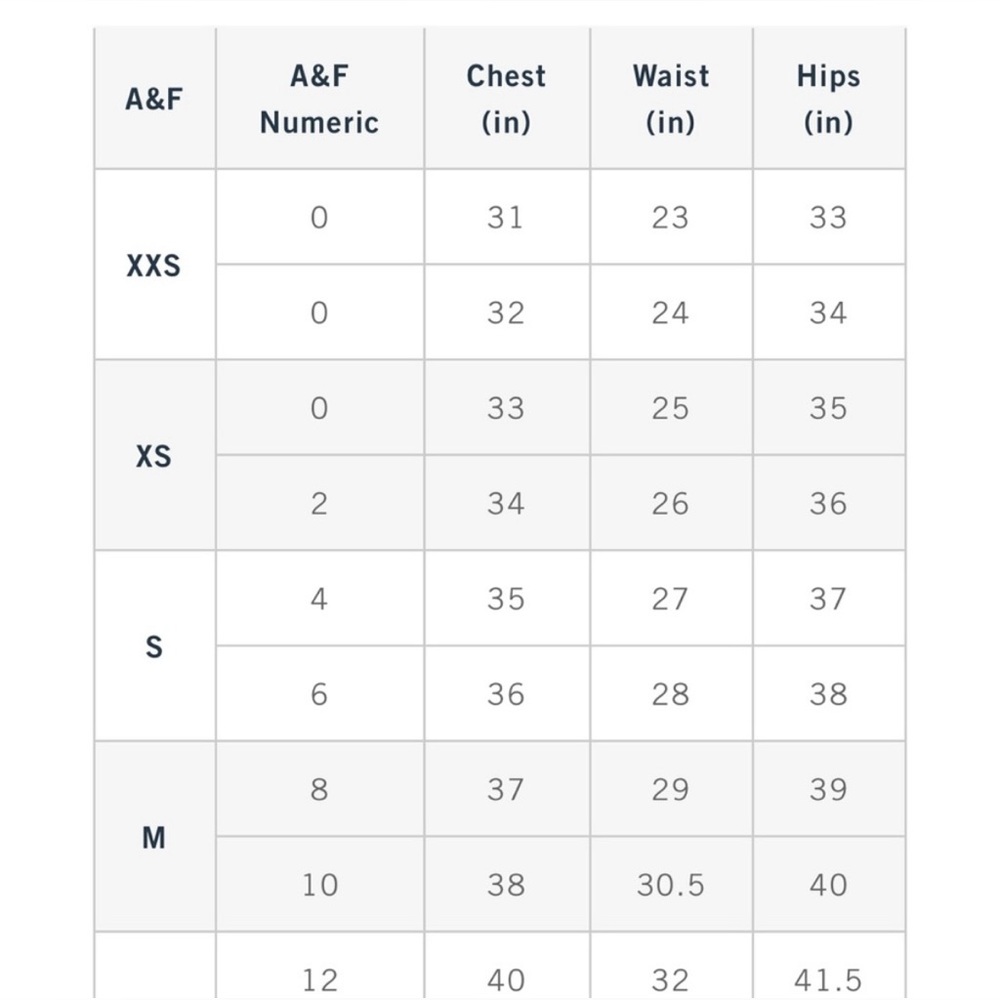1000x1000 pixels.
Task: Select the "Hips (in)" column header
Action: [828, 99]
